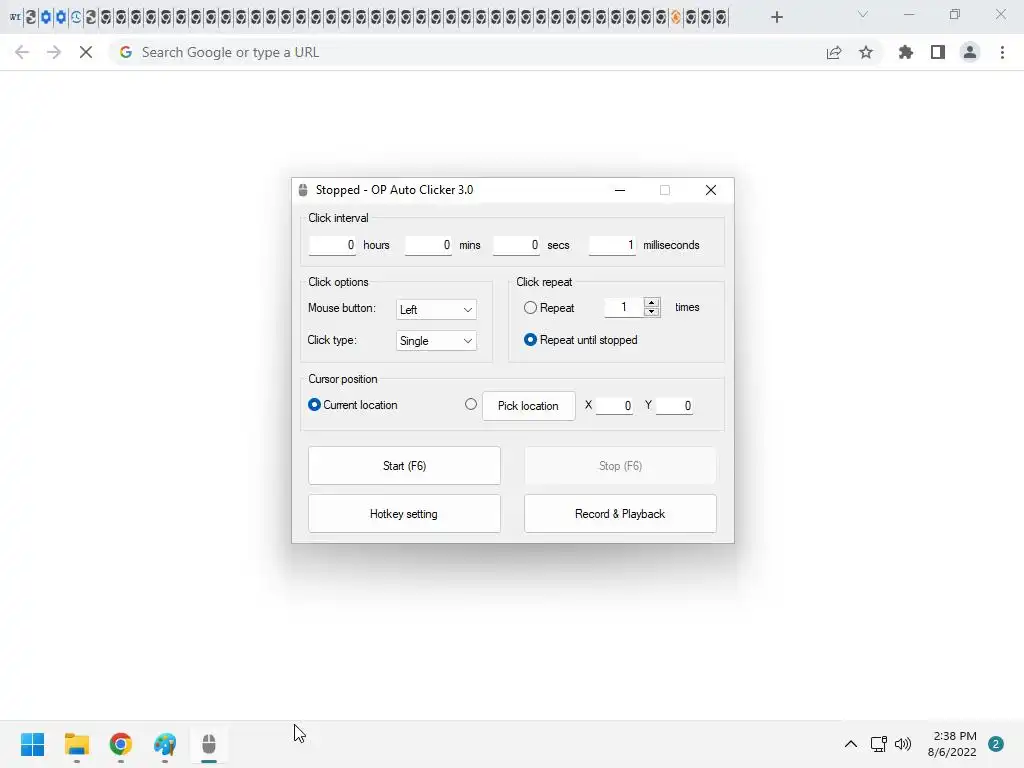Select the Repeat times radio button
Image resolution: width=1024 pixels, height=768 pixels.
[530, 308]
